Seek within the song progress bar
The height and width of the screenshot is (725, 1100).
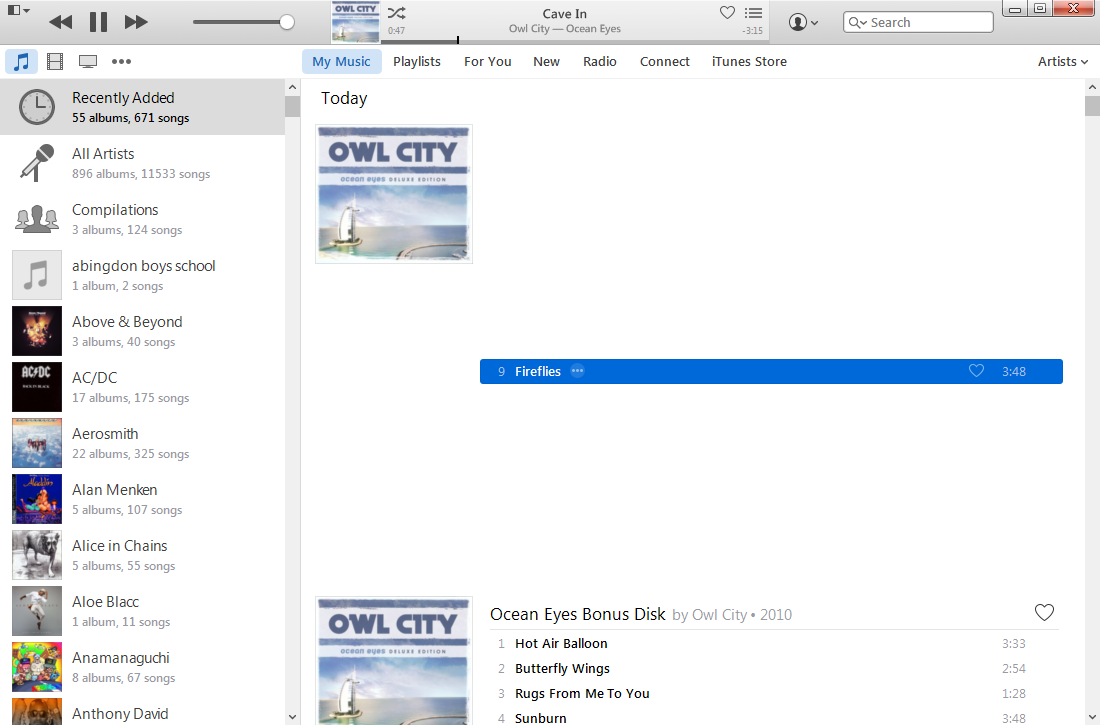[x=575, y=41]
